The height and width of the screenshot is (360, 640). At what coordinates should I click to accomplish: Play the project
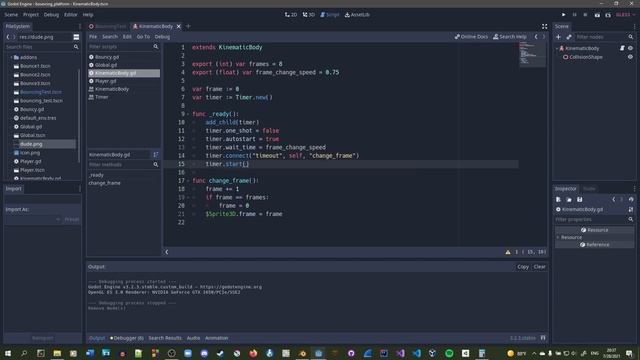point(564,15)
